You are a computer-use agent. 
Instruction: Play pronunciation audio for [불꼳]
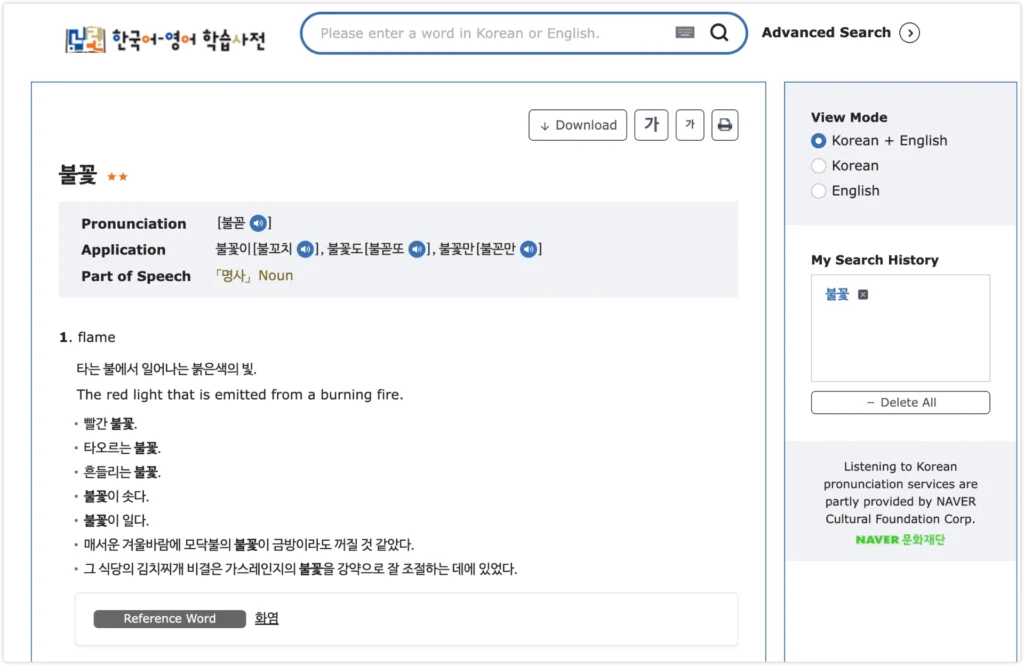click(x=259, y=223)
